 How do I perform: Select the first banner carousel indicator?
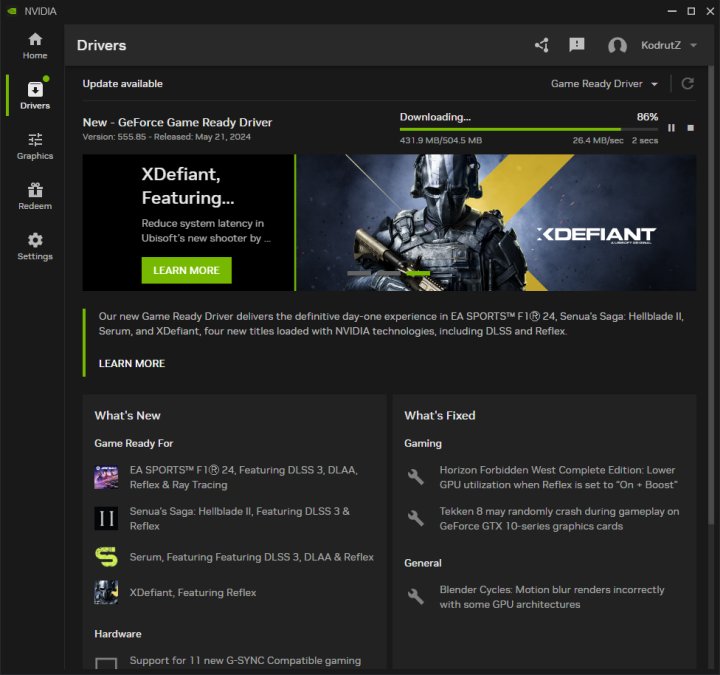[359, 273]
